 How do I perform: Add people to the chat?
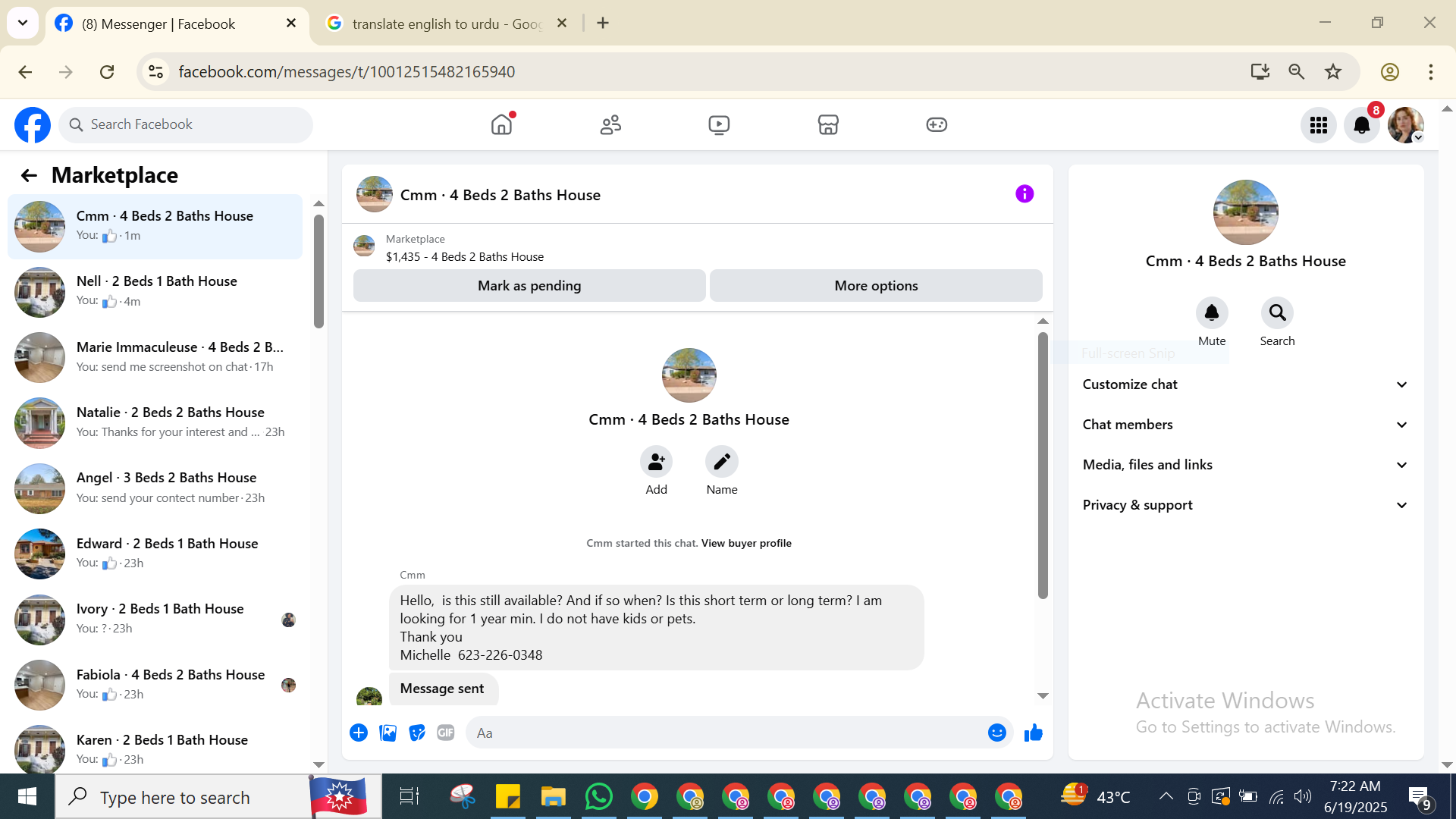coord(656,462)
